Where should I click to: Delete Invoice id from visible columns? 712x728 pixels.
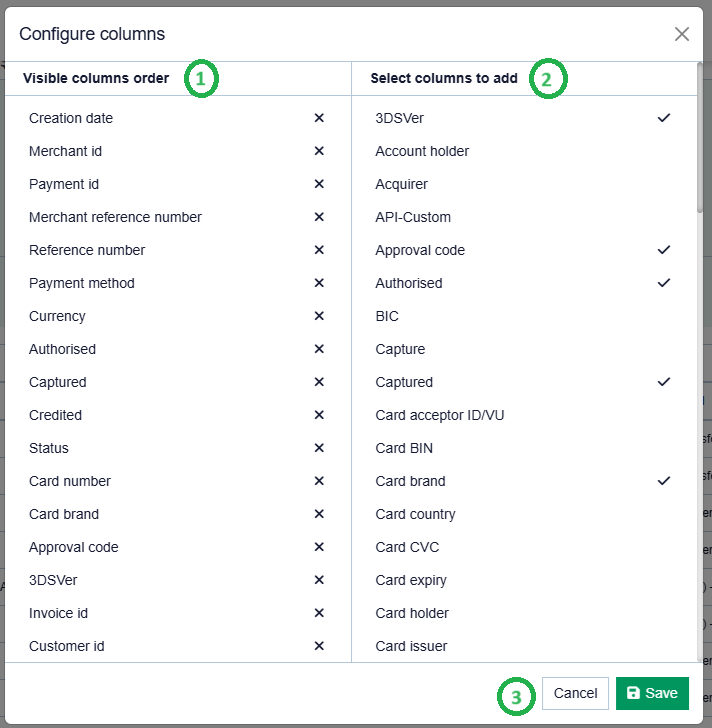pos(319,613)
